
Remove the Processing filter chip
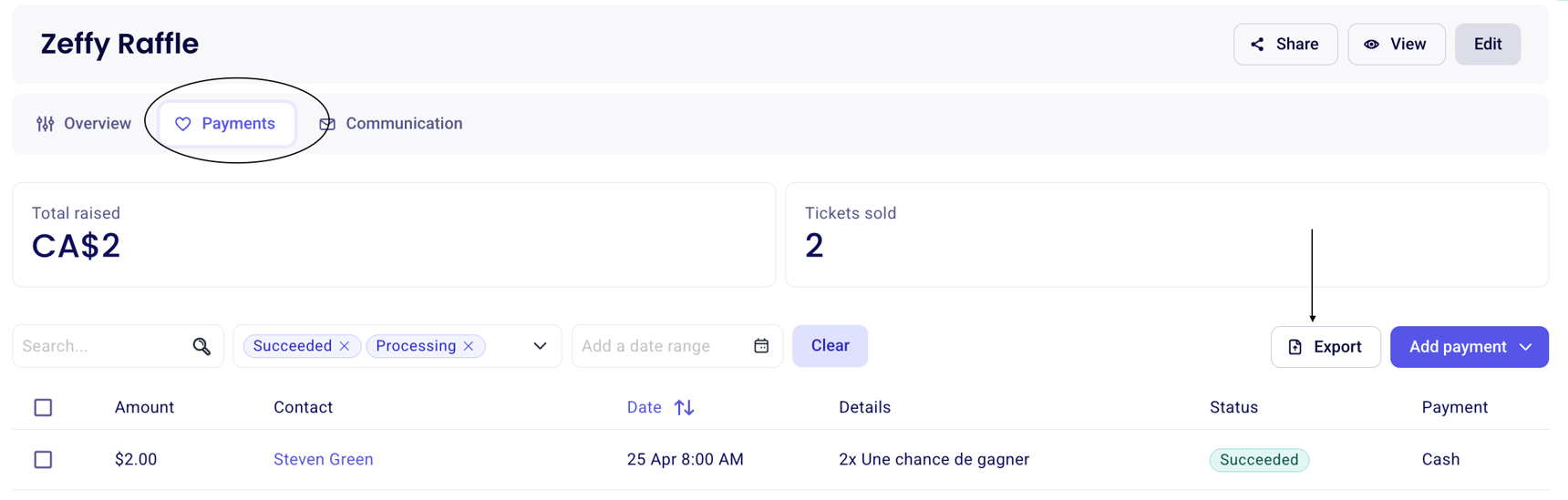point(469,346)
